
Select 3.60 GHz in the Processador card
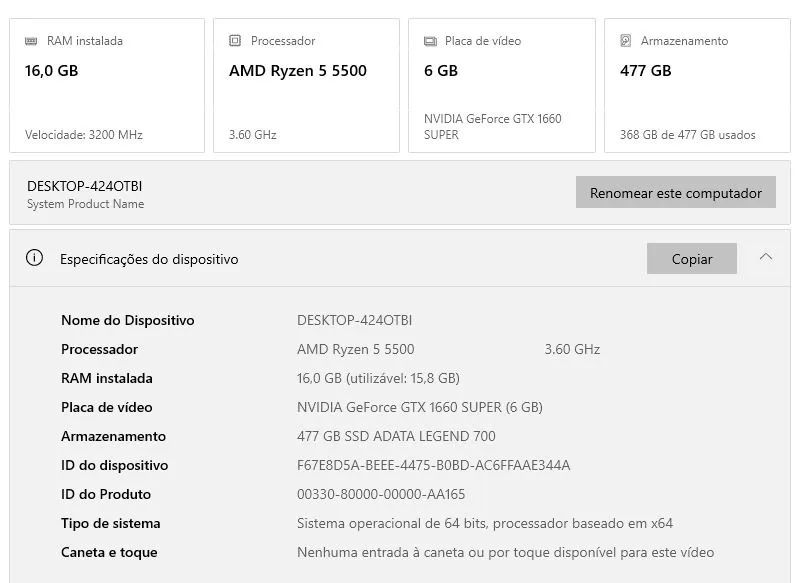[253, 135]
